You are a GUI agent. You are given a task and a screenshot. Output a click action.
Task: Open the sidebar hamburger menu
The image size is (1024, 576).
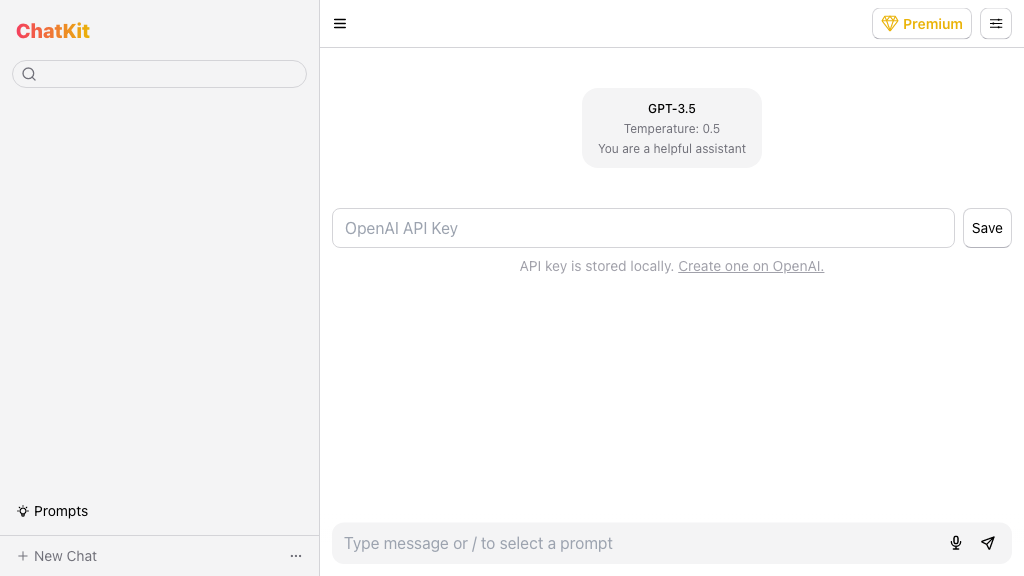pos(340,23)
